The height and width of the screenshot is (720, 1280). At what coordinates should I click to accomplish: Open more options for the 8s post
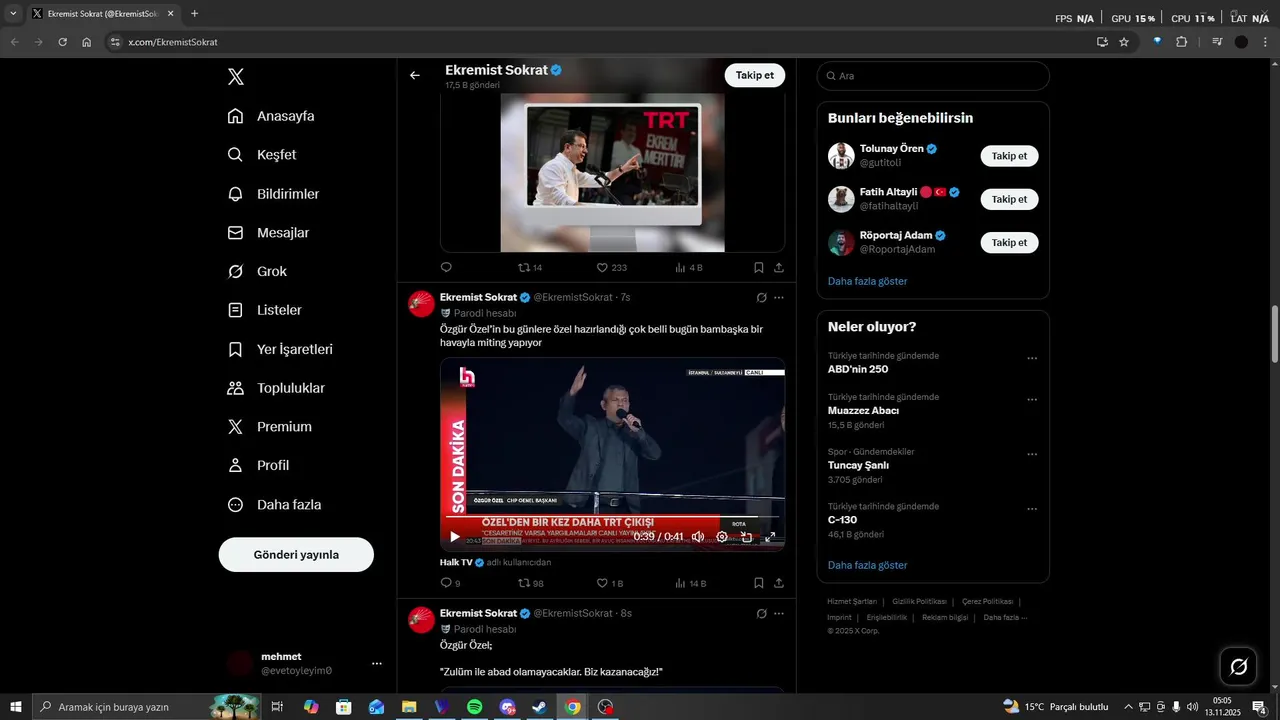tap(779, 613)
